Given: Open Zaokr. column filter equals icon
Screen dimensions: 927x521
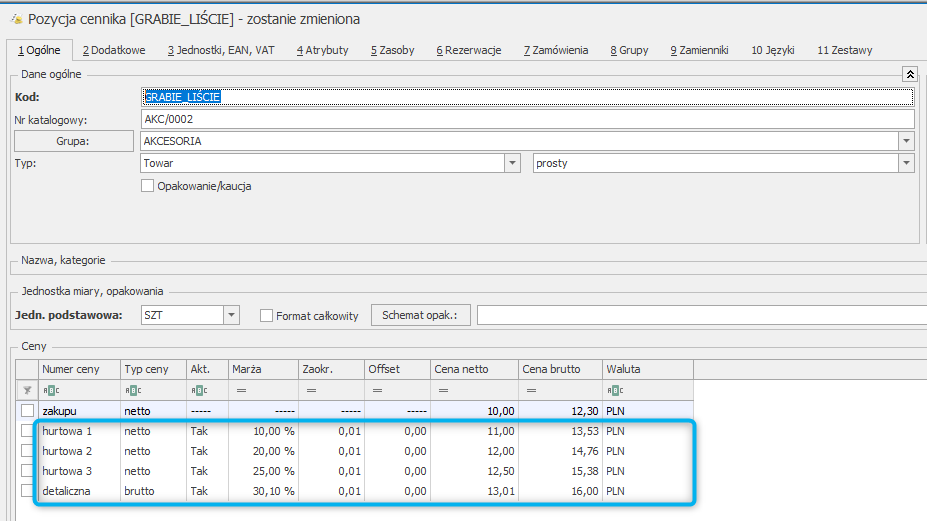Looking at the screenshot, I should (312, 390).
